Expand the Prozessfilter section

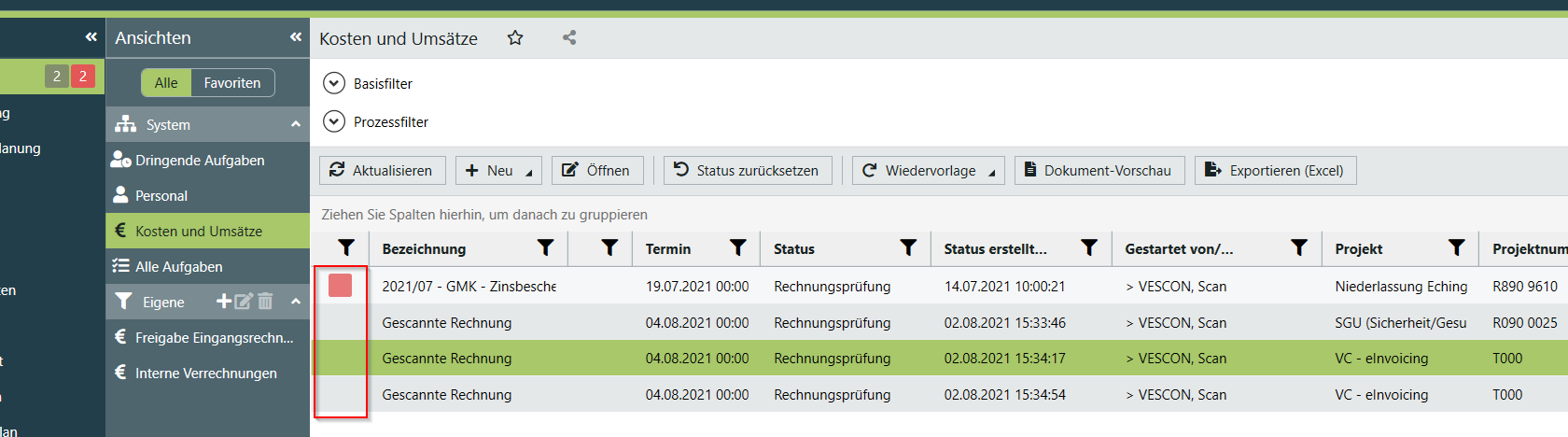click(x=334, y=122)
